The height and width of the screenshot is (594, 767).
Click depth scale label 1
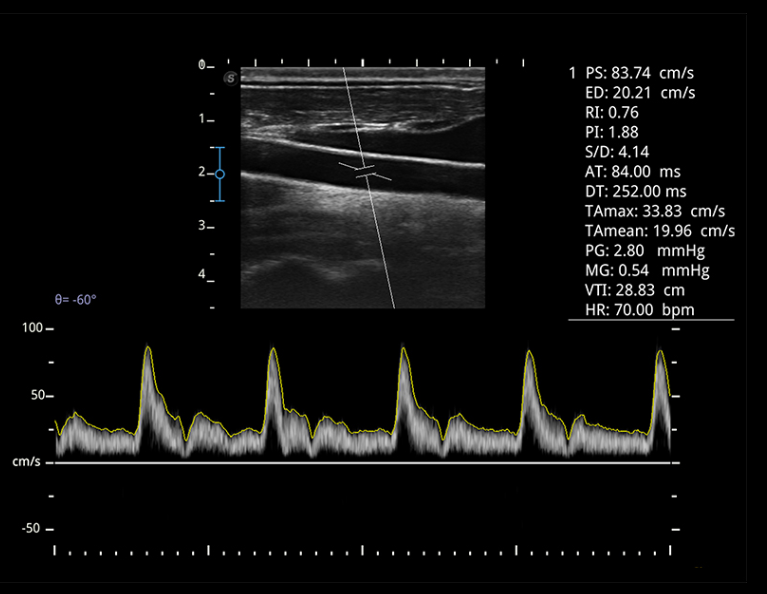[201, 119]
